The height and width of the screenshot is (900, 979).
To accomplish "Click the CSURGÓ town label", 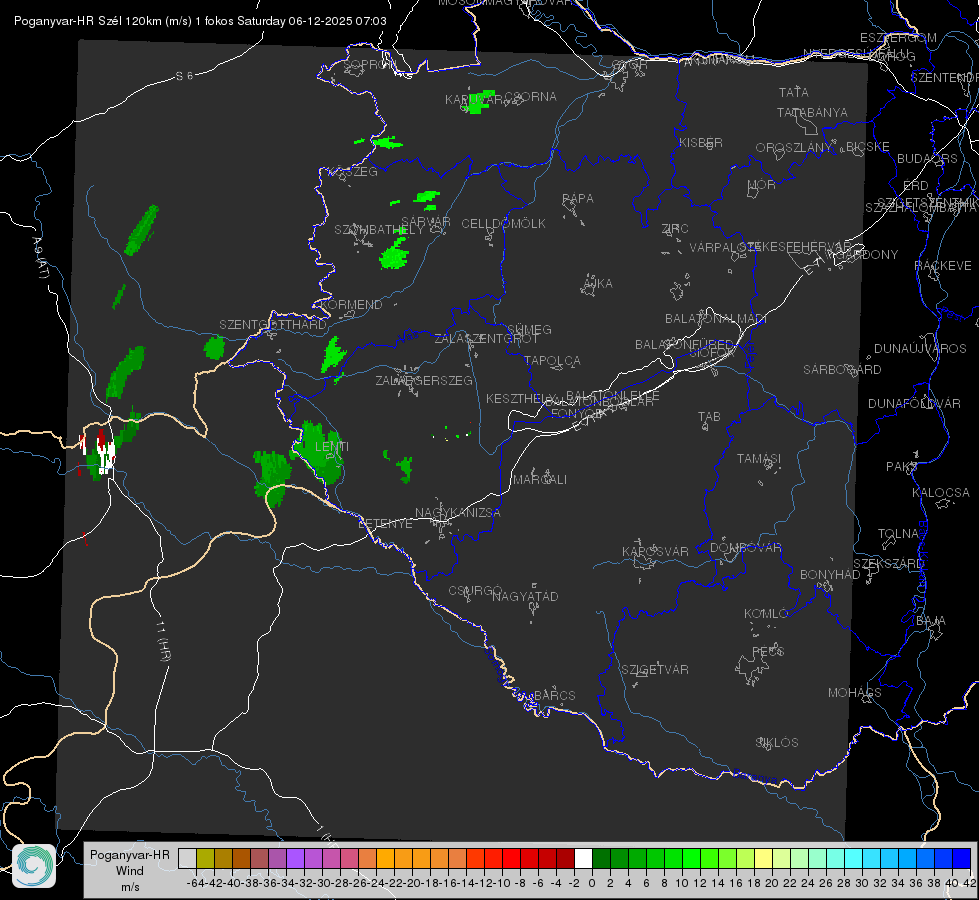I will (x=475, y=590).
